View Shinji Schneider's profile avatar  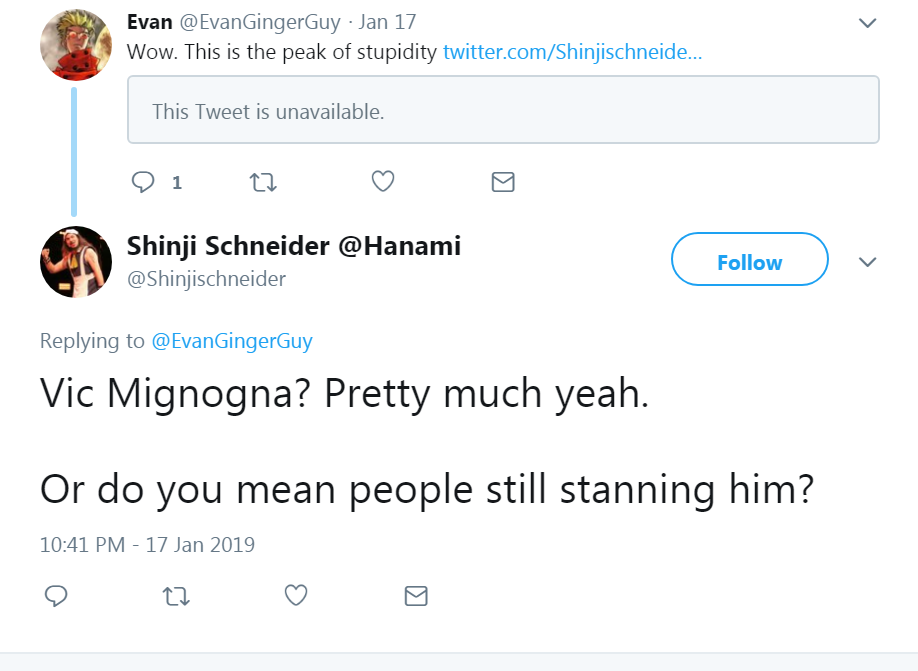pos(76,262)
